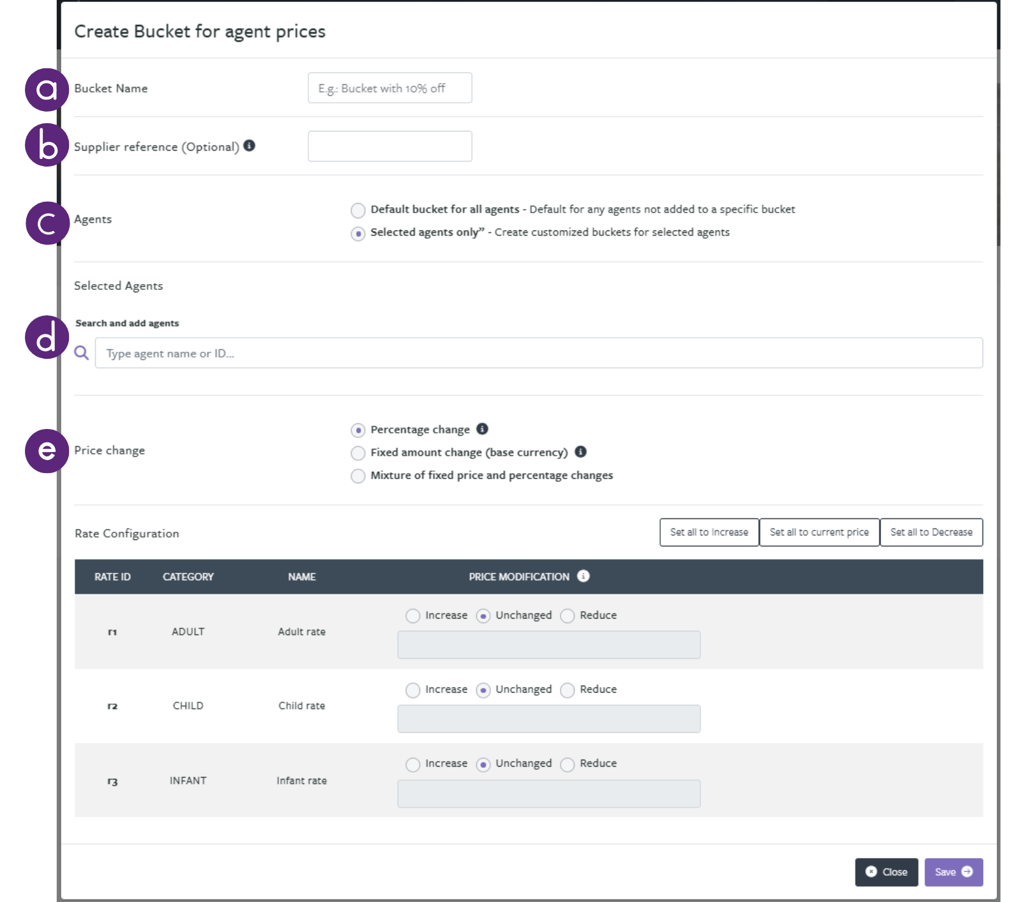Set Child rate to Increase
This screenshot has height=902, width=1024.
click(413, 690)
